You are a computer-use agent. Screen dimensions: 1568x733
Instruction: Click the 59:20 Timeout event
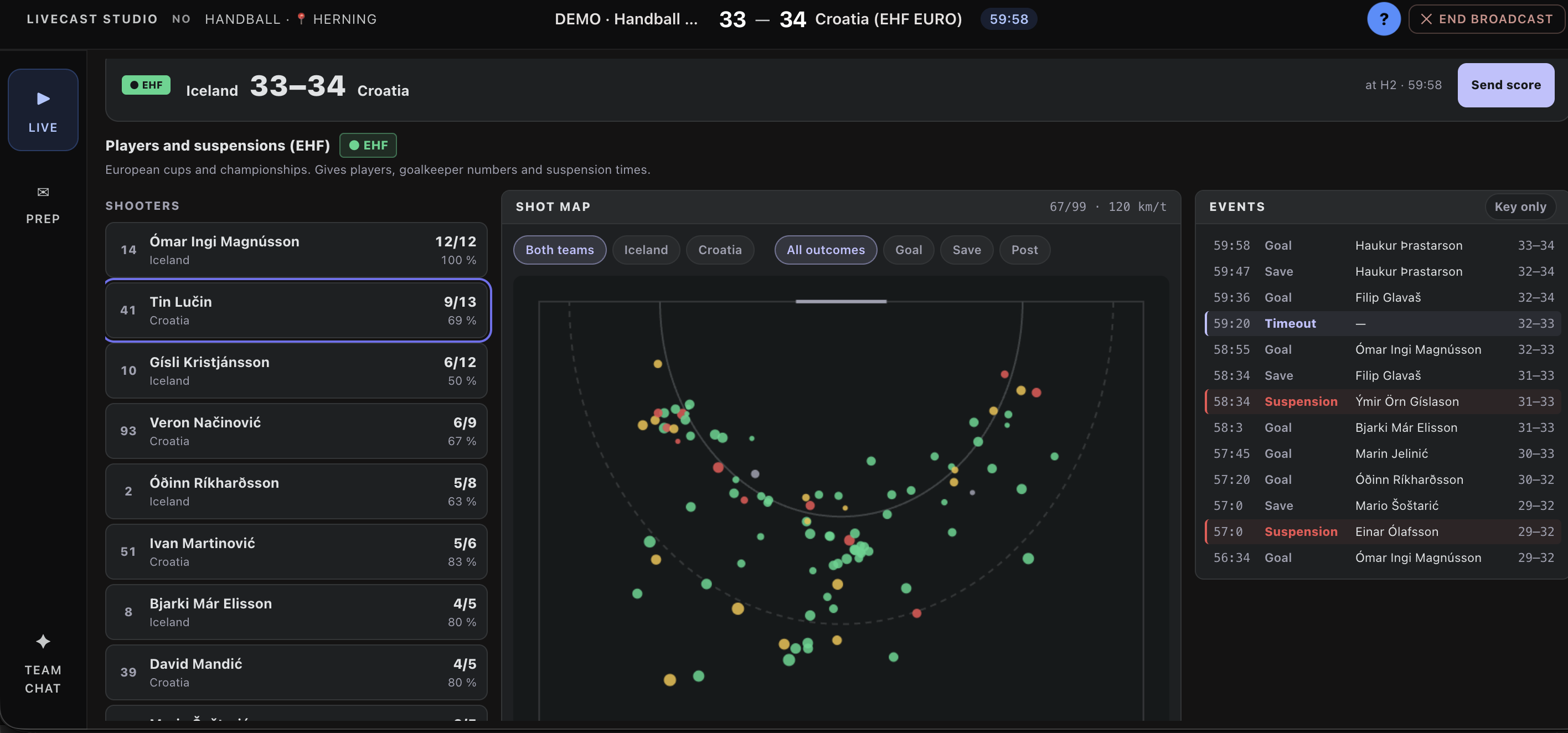click(x=1384, y=323)
